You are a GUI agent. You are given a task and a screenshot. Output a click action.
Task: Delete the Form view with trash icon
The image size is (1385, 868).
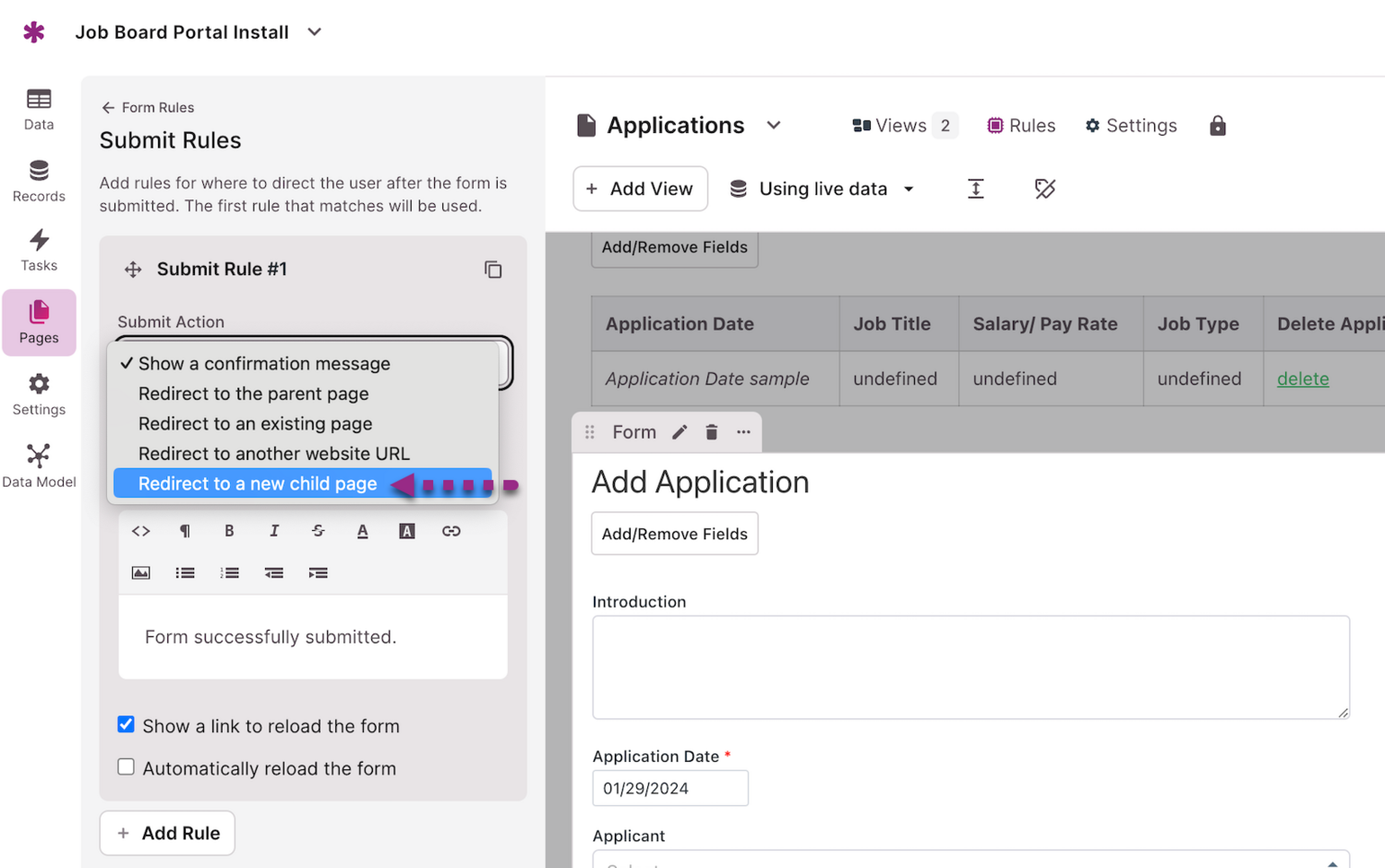[x=711, y=432]
